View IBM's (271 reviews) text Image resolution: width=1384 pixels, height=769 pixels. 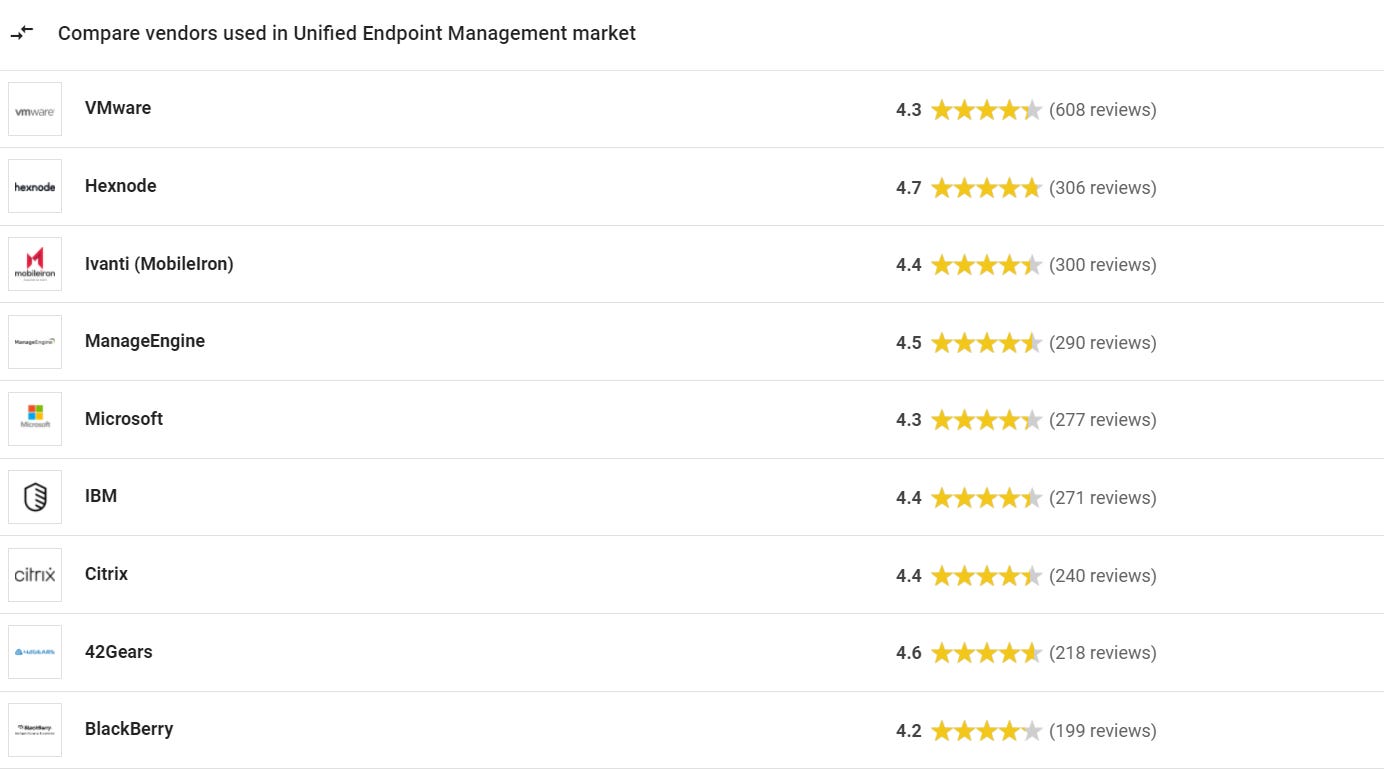point(1103,498)
